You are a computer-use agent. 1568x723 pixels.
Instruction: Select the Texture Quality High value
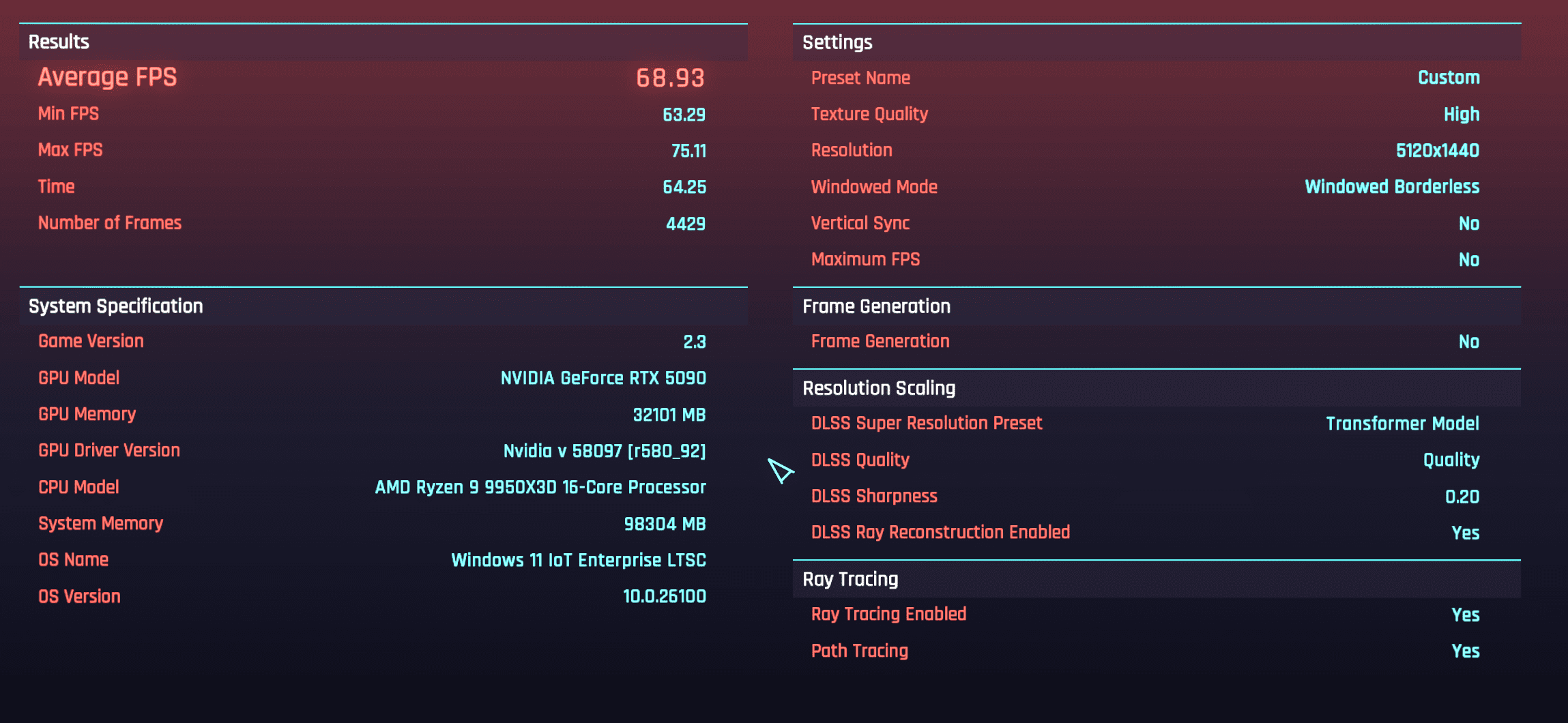coord(1461,114)
